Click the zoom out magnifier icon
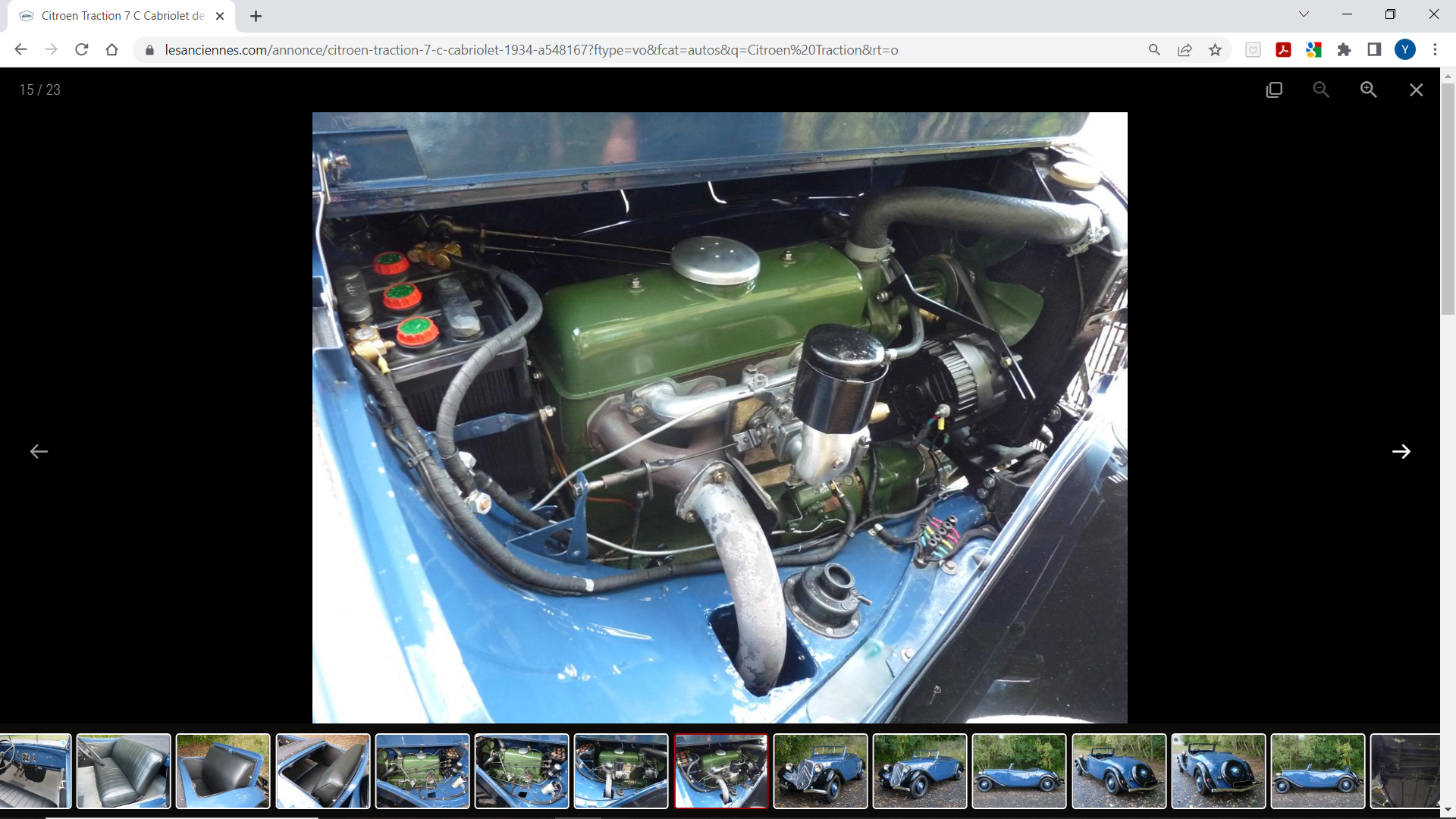1456x819 pixels. click(x=1321, y=89)
